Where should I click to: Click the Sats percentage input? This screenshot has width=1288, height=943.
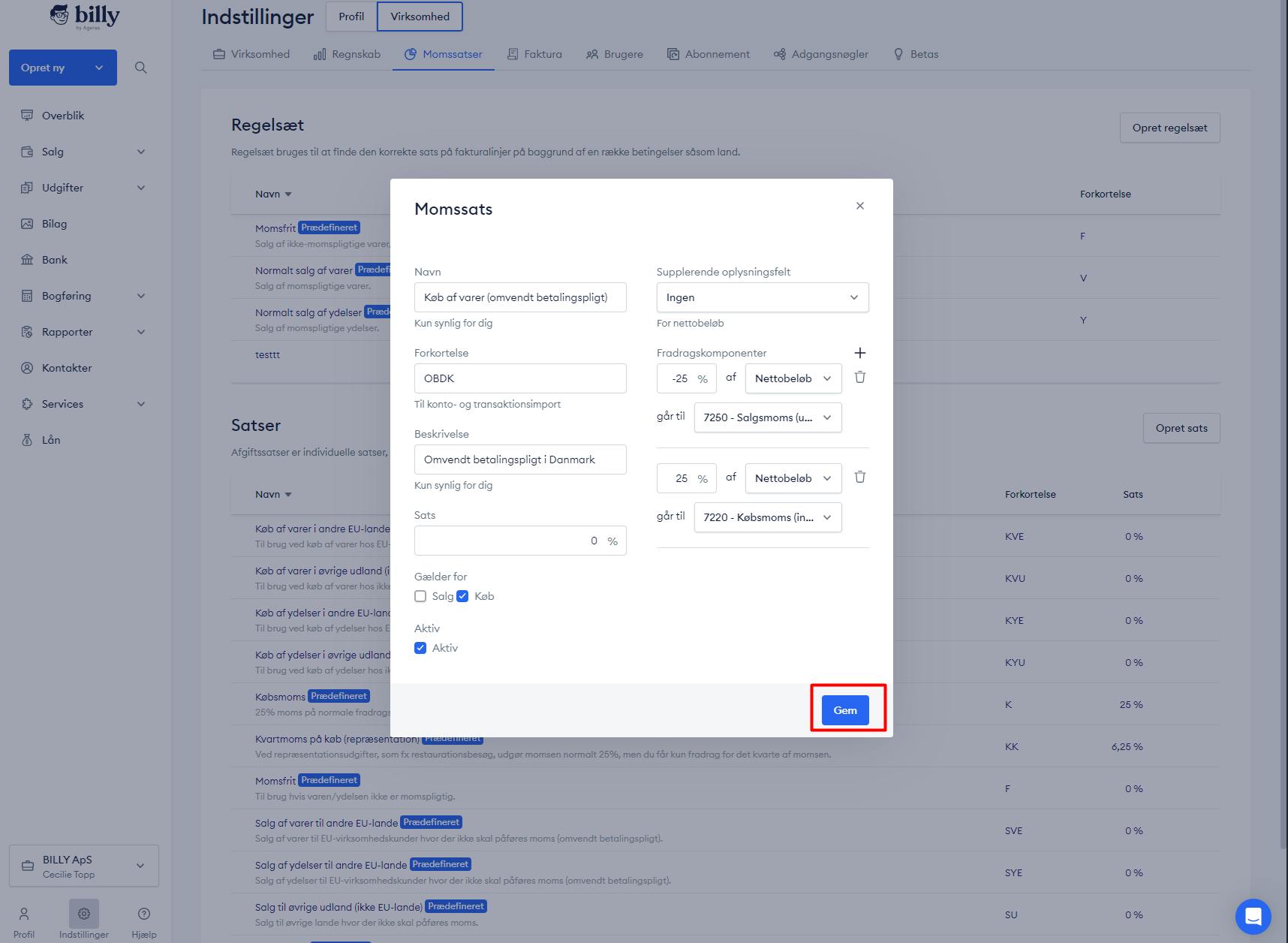[x=520, y=541]
